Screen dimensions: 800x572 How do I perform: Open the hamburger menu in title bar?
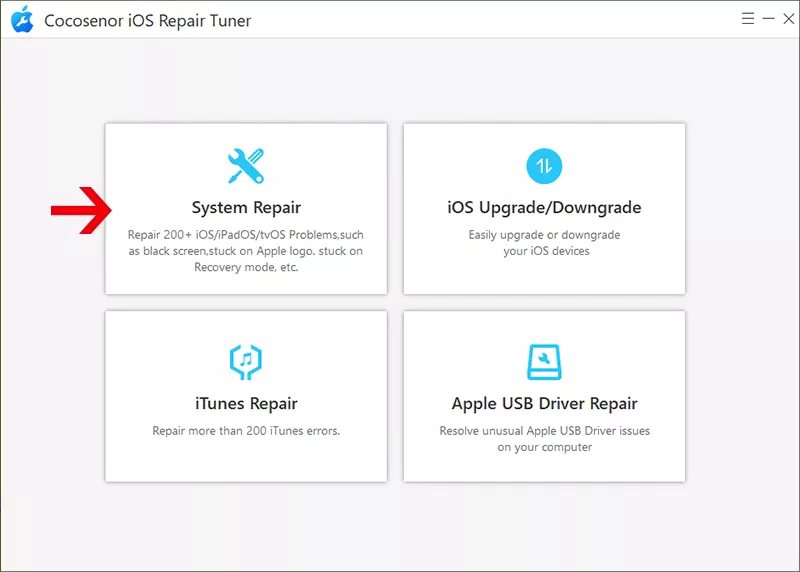coord(747,19)
